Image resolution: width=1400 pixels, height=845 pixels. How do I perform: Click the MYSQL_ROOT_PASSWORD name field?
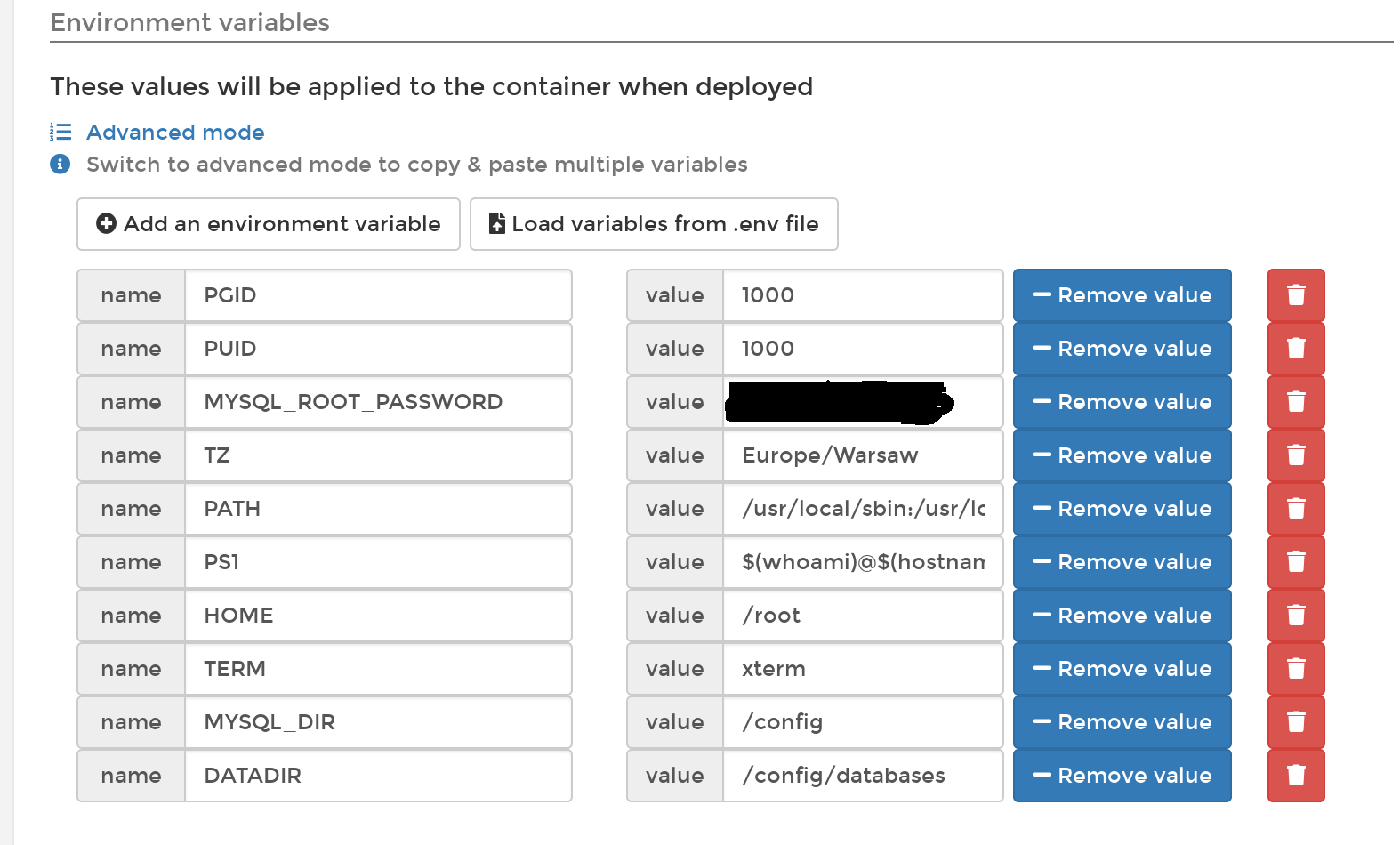377,402
